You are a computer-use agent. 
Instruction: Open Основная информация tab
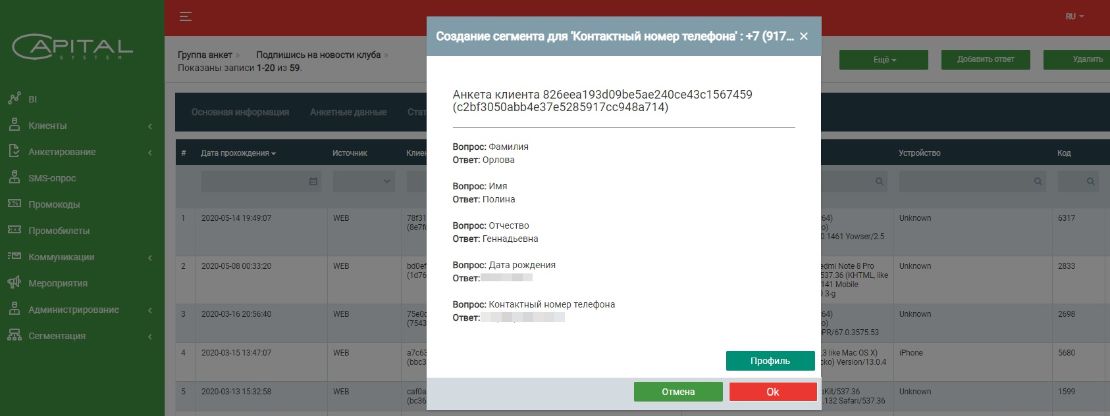[240, 112]
